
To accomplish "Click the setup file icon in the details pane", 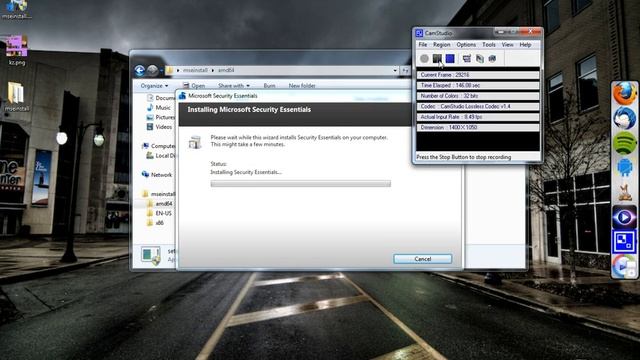I will (x=151, y=256).
